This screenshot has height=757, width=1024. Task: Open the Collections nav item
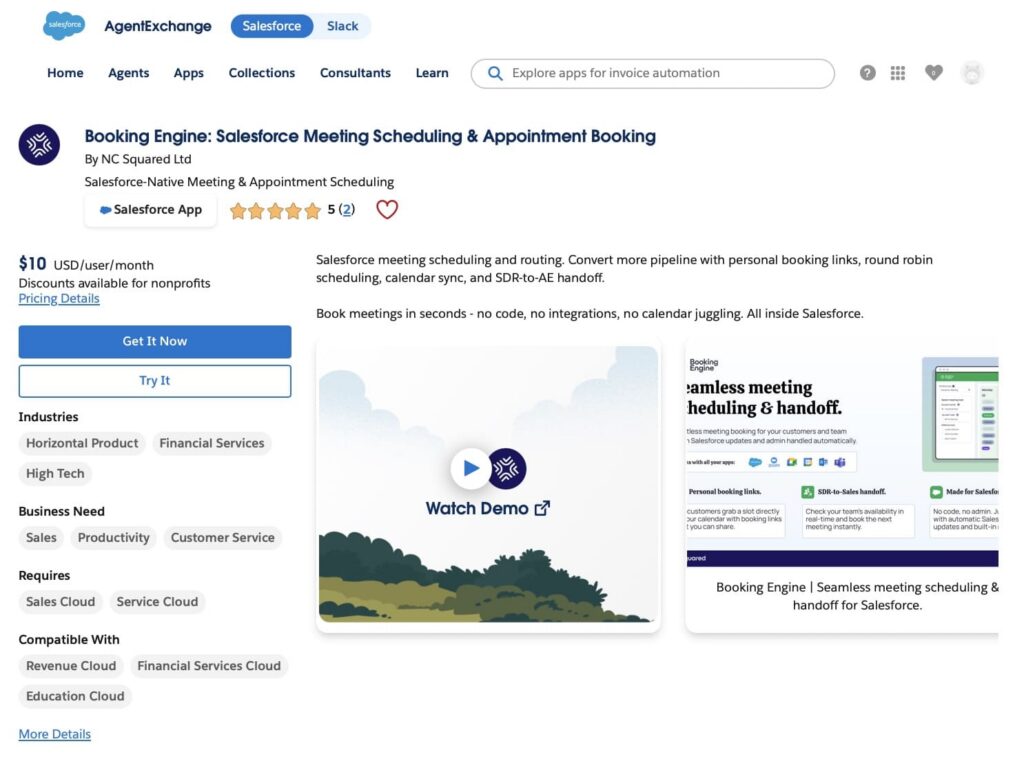[x=262, y=73]
